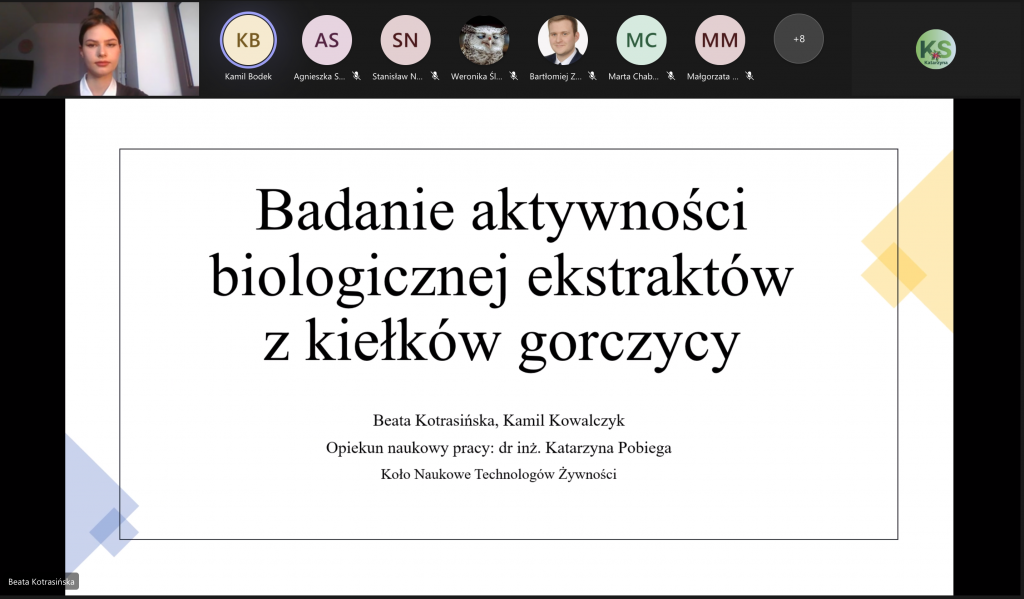
Task: Click Bartłomiej's profile photo
Action: point(562,40)
